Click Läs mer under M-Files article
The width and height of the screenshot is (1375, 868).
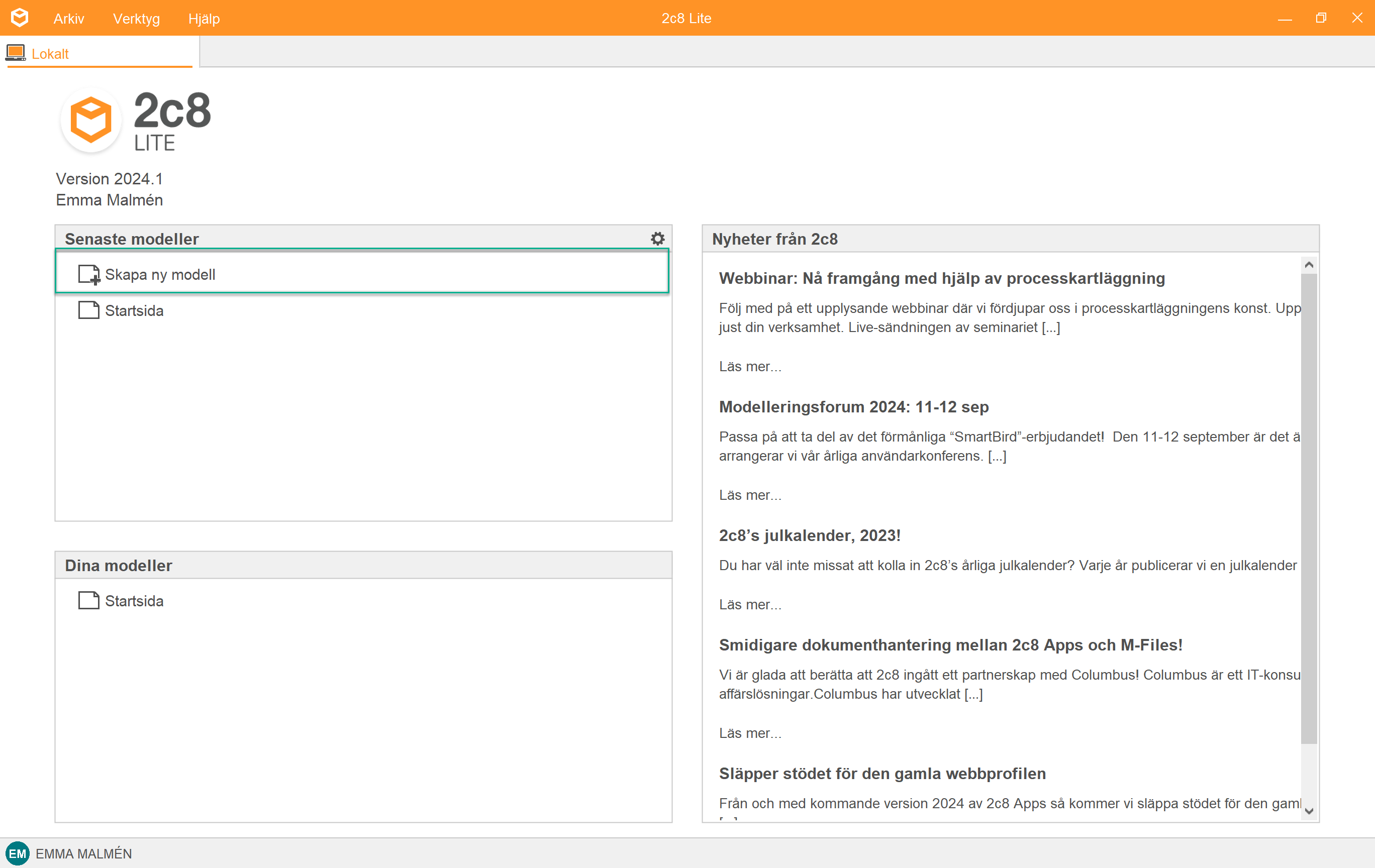750,733
